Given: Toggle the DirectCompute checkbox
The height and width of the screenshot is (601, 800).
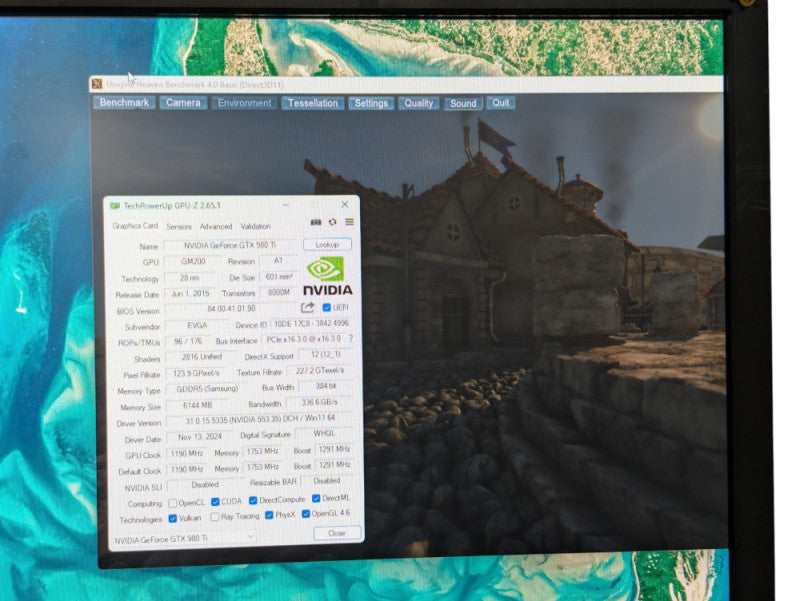Looking at the screenshot, I should 253,500.
